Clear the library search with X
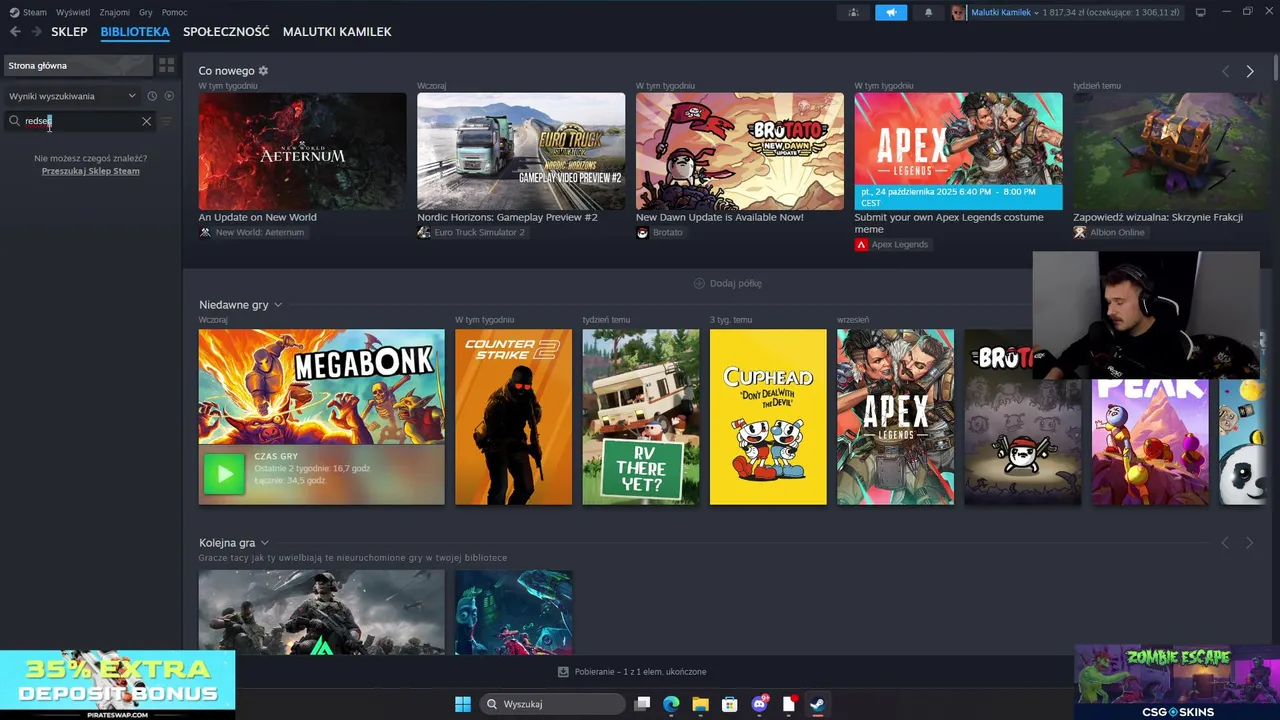Viewport: 1280px width, 720px height. (x=146, y=121)
